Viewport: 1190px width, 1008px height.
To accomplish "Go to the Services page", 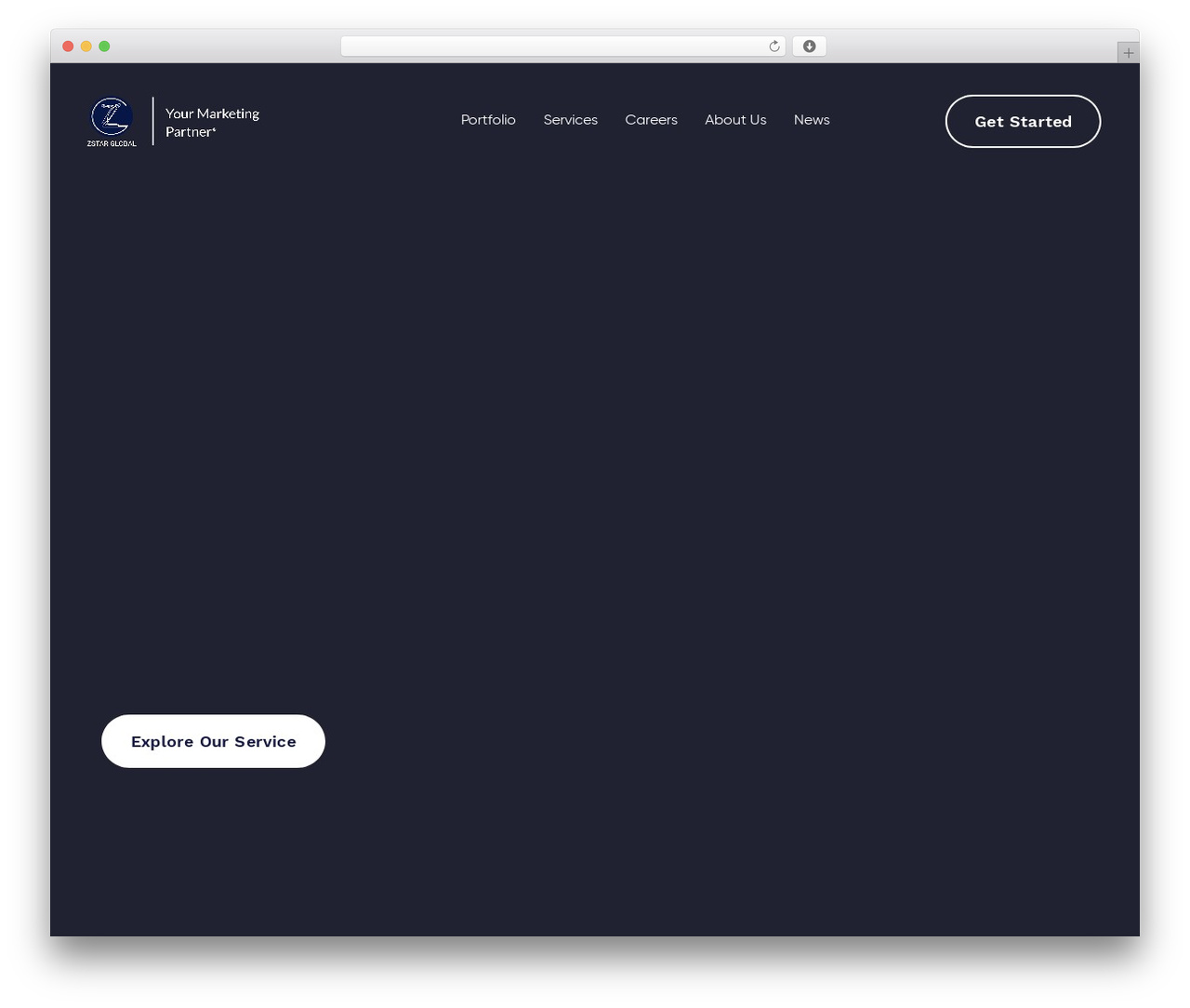I will coord(571,120).
